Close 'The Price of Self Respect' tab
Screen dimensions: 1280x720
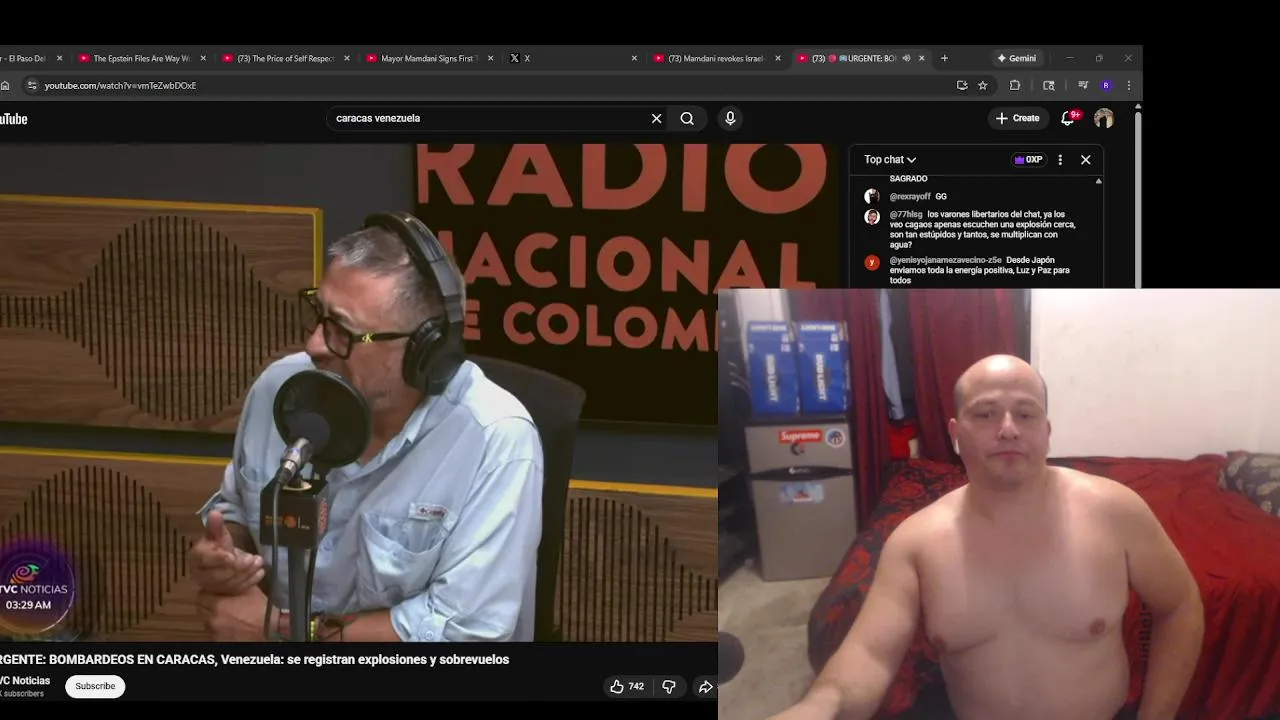tap(347, 58)
